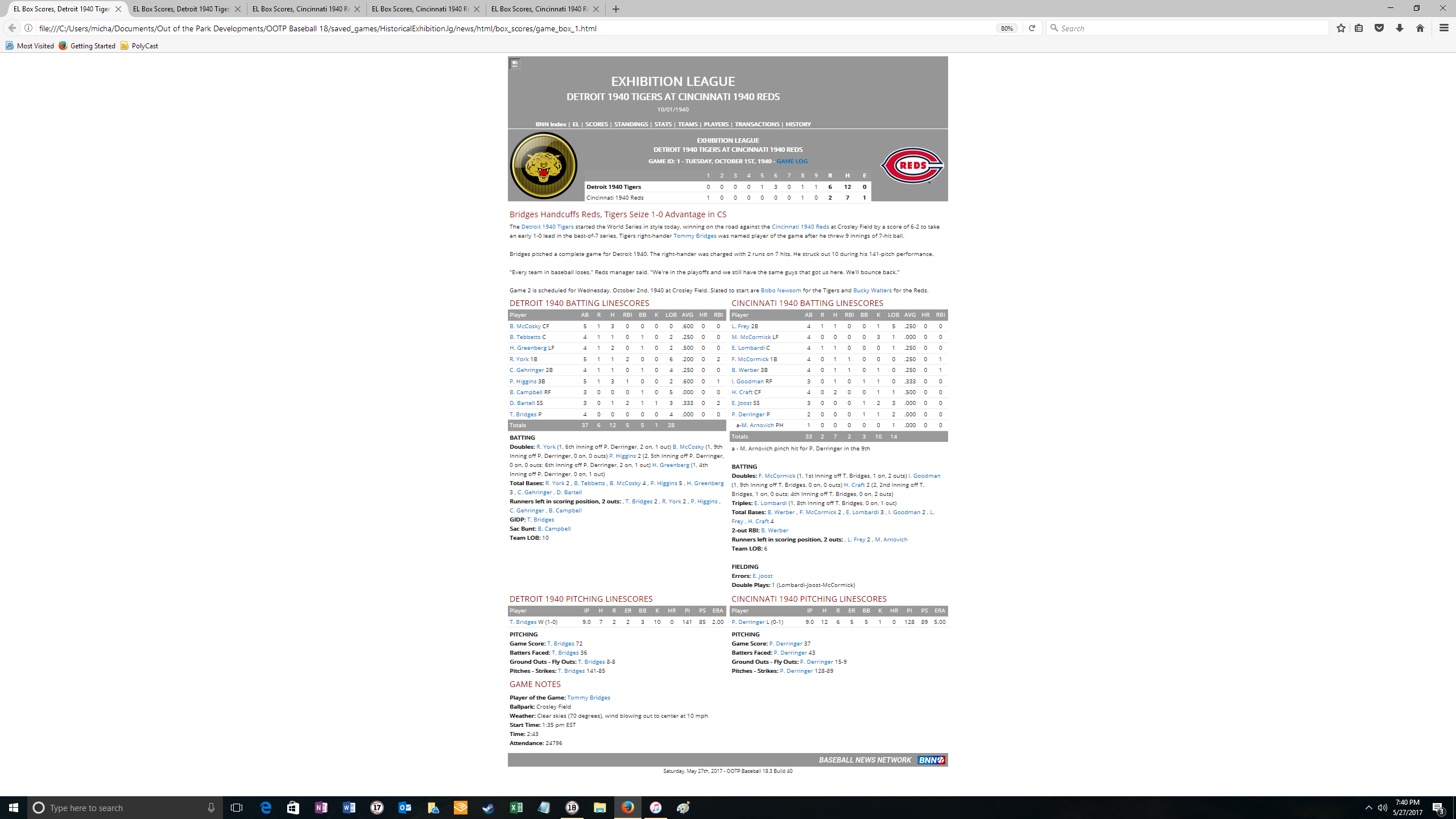
Task: Show bookmarks list icon in toolbar
Action: click(1359, 28)
